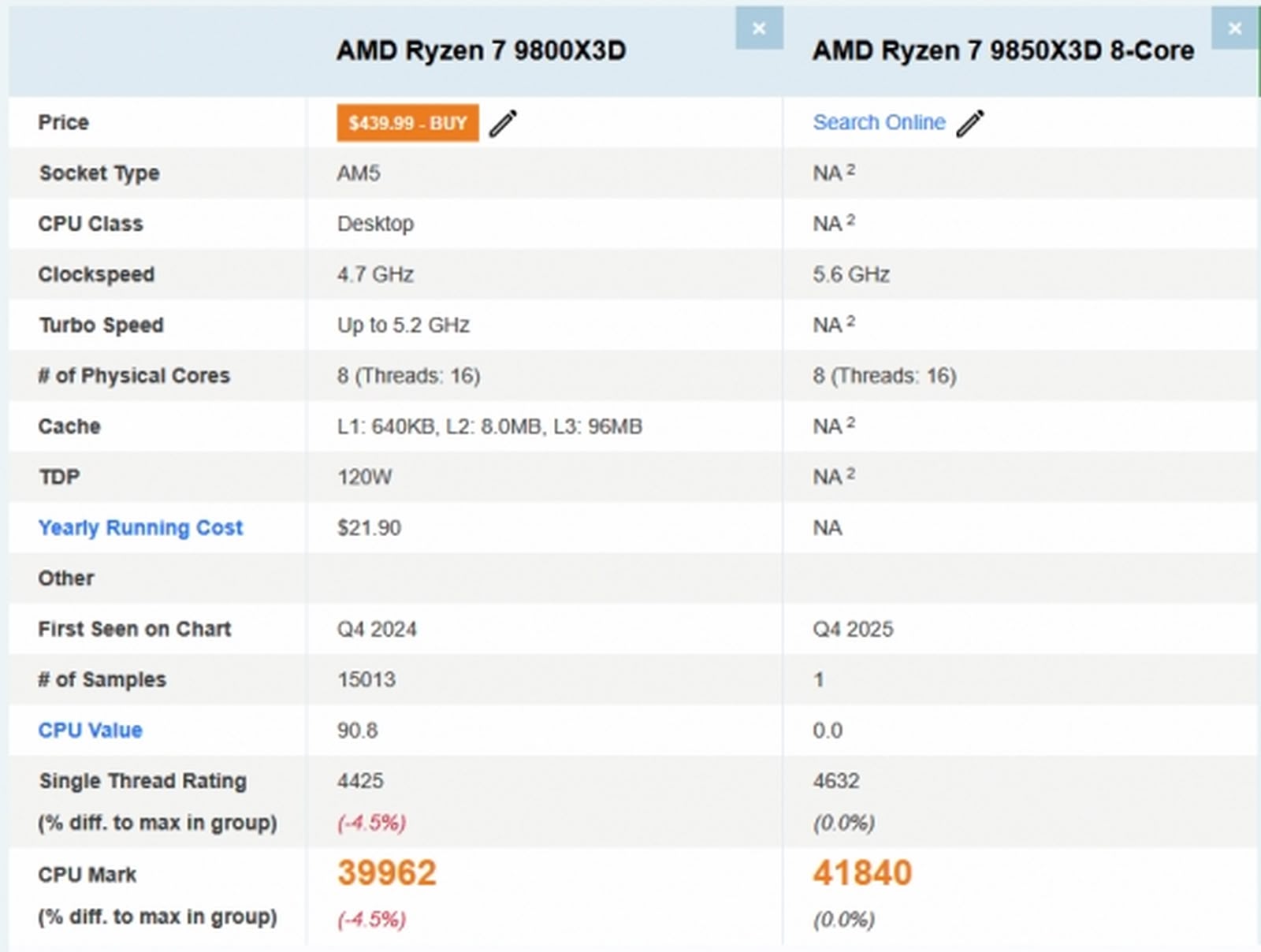This screenshot has height=952, width=1261.
Task: Select the AMD Ryzen 7 9800X3D header
Action: pos(481,50)
